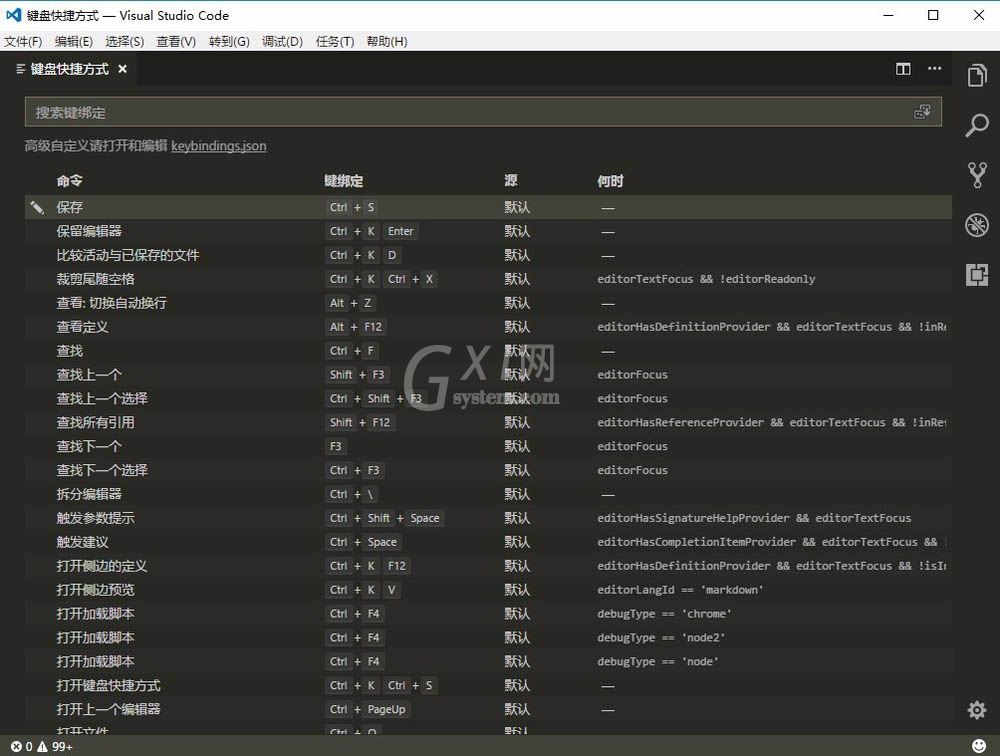This screenshot has width=1000, height=756.
Task: Open the Search view in activity bar
Action: click(976, 125)
